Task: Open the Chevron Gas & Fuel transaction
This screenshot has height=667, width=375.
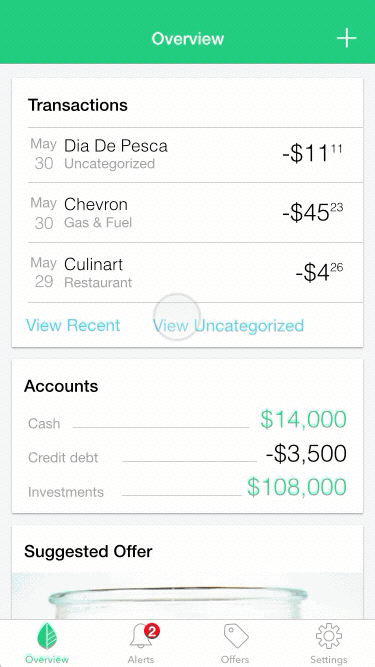Action: coord(196,213)
